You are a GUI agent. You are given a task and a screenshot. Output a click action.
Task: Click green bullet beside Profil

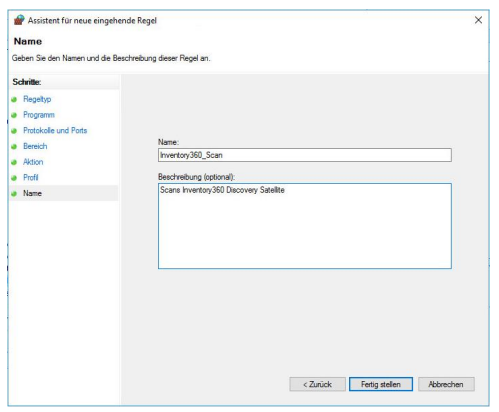(14, 178)
